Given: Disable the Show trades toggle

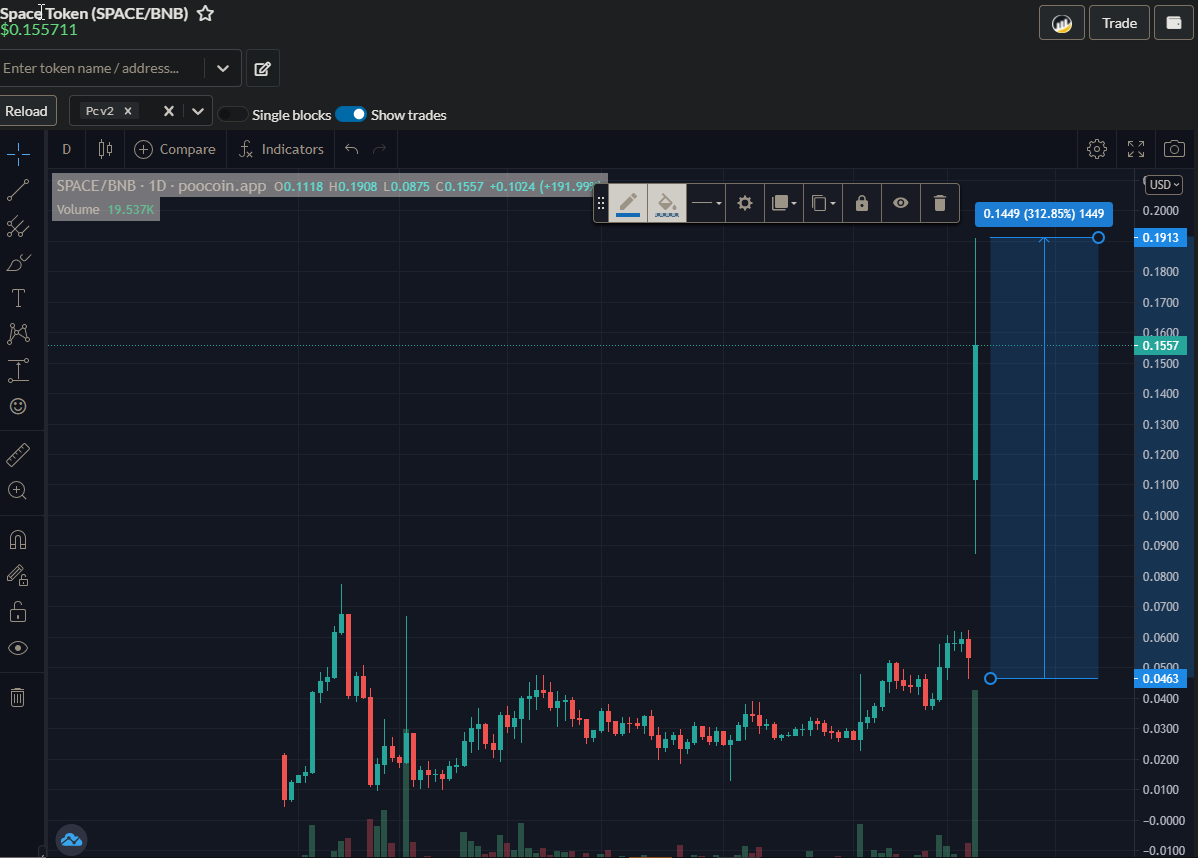Looking at the screenshot, I should click(351, 114).
